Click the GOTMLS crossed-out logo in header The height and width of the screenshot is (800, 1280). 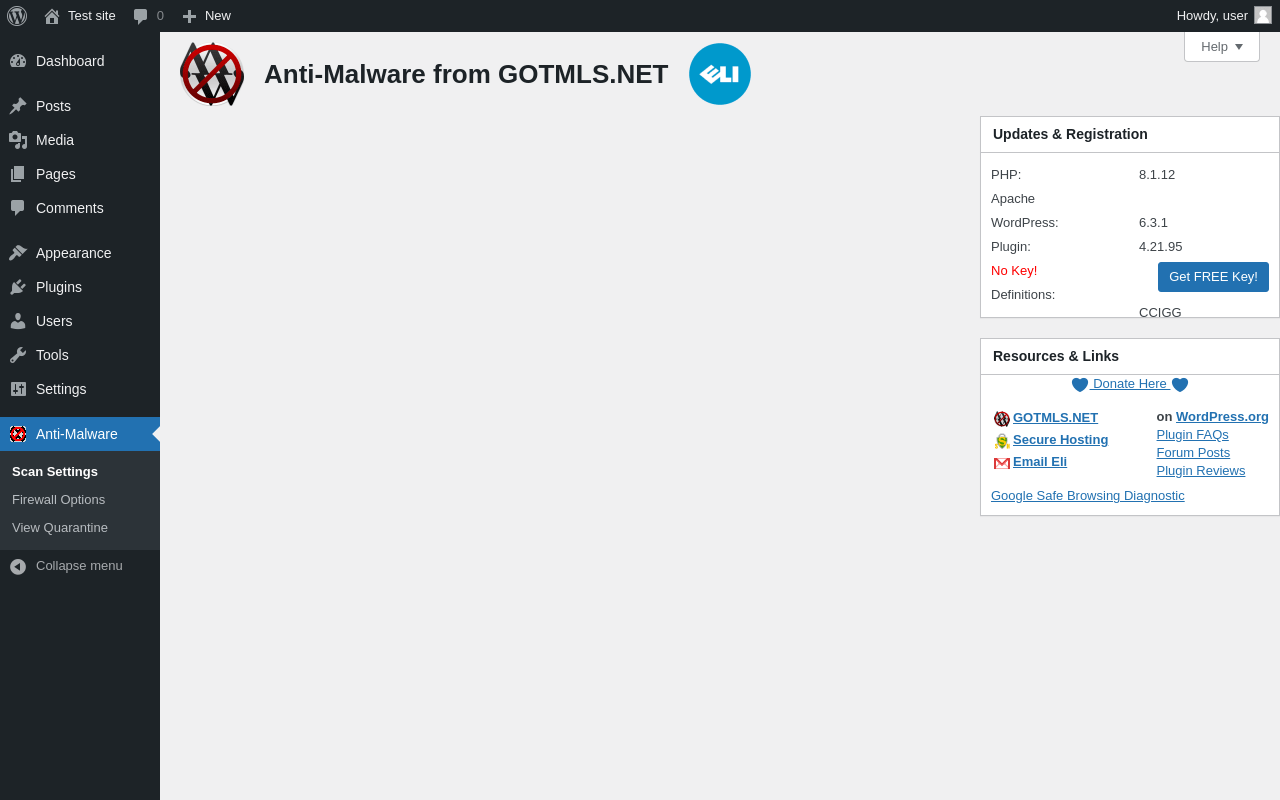pos(212,74)
